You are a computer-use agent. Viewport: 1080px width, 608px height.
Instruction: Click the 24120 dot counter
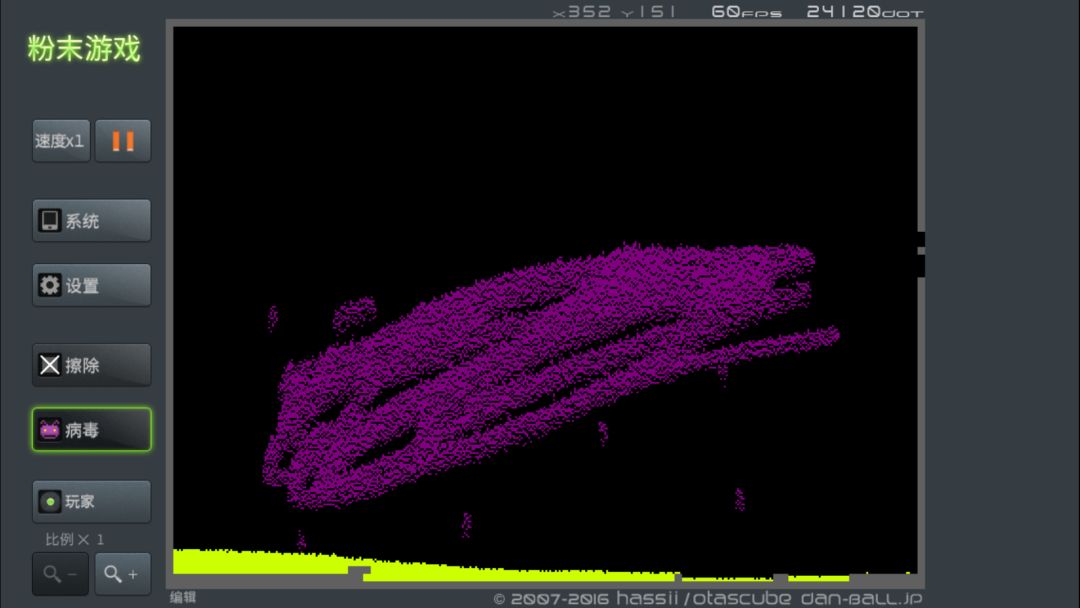pos(865,12)
